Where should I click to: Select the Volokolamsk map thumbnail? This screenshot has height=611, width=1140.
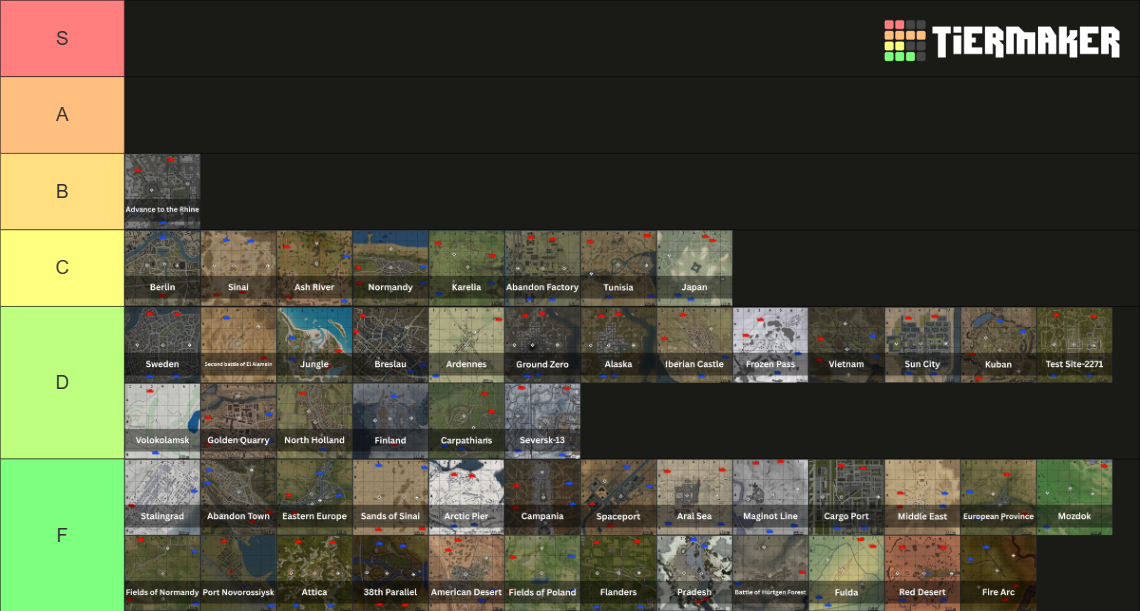tap(162, 420)
